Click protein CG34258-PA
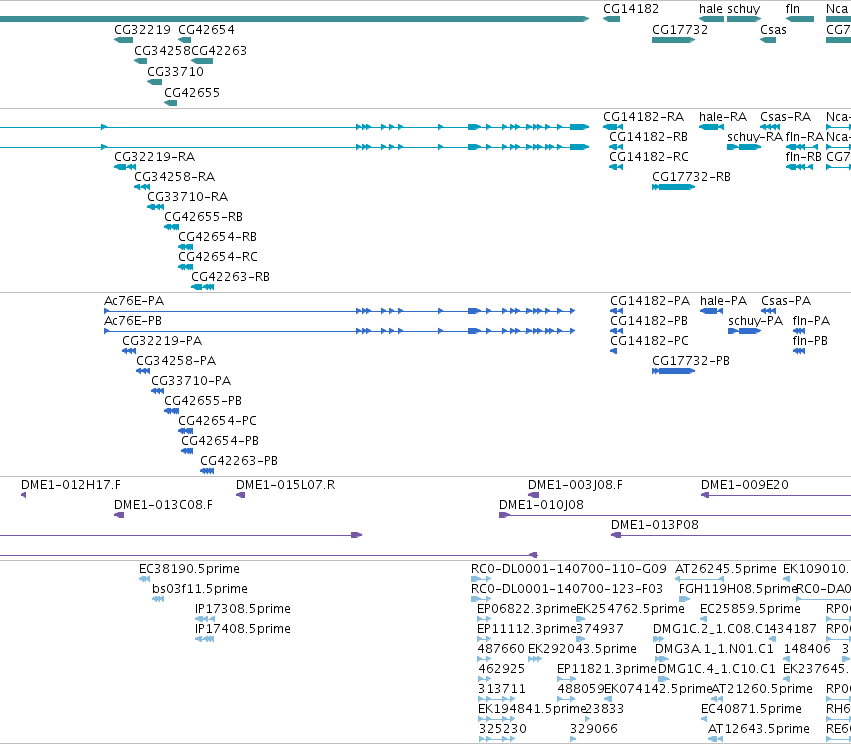The width and height of the screenshot is (851, 744). tap(176, 361)
